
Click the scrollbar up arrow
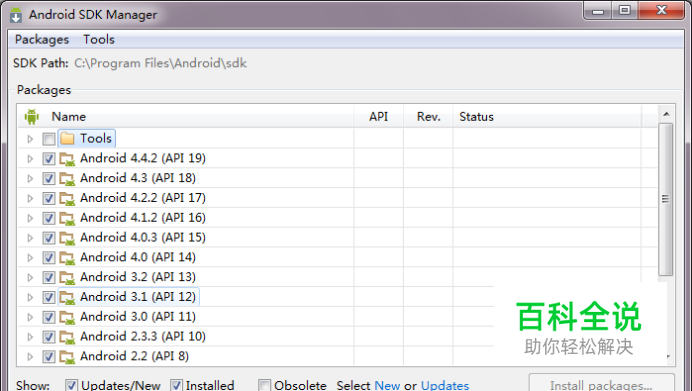tap(666, 114)
